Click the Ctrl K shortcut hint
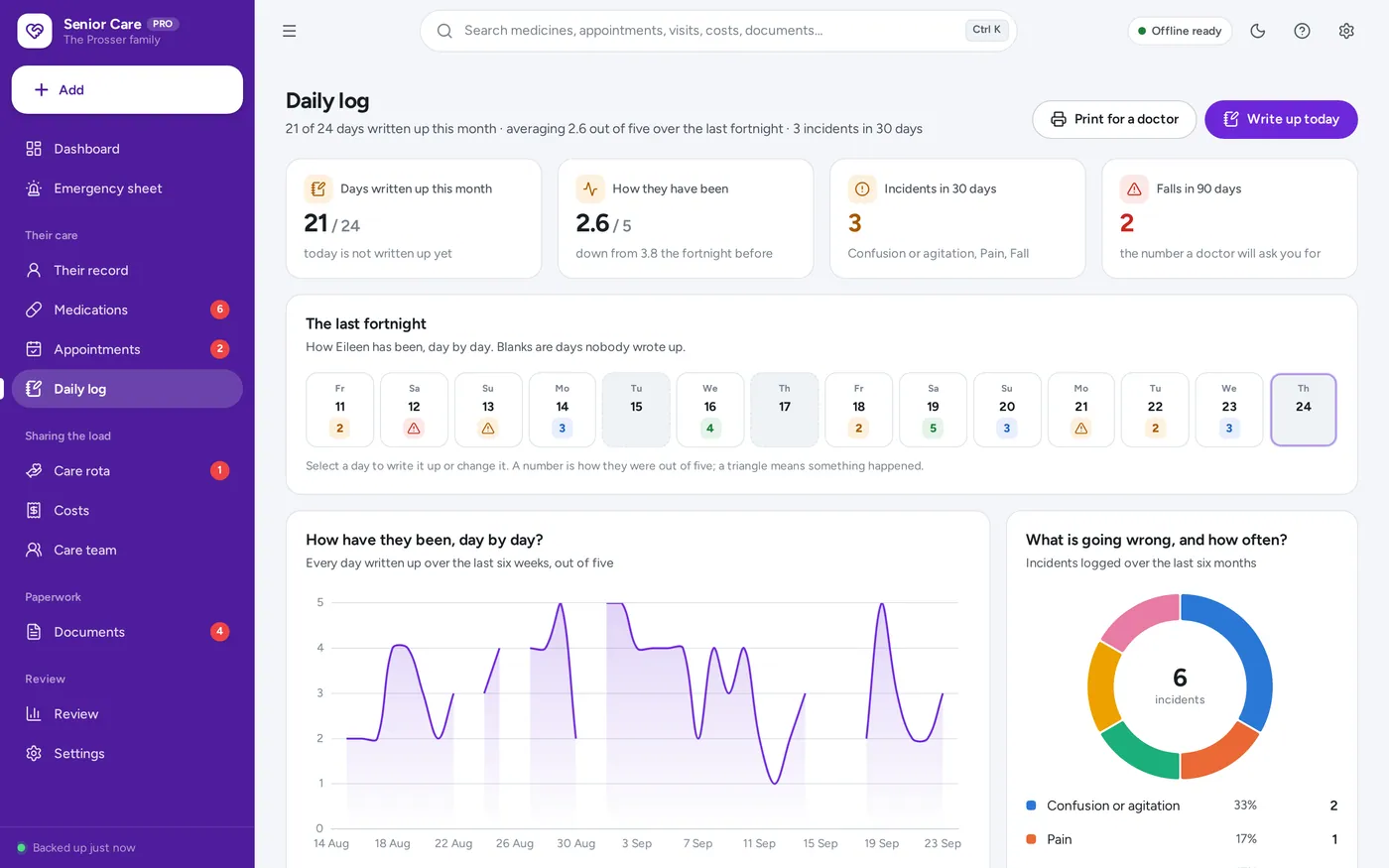 tap(986, 30)
